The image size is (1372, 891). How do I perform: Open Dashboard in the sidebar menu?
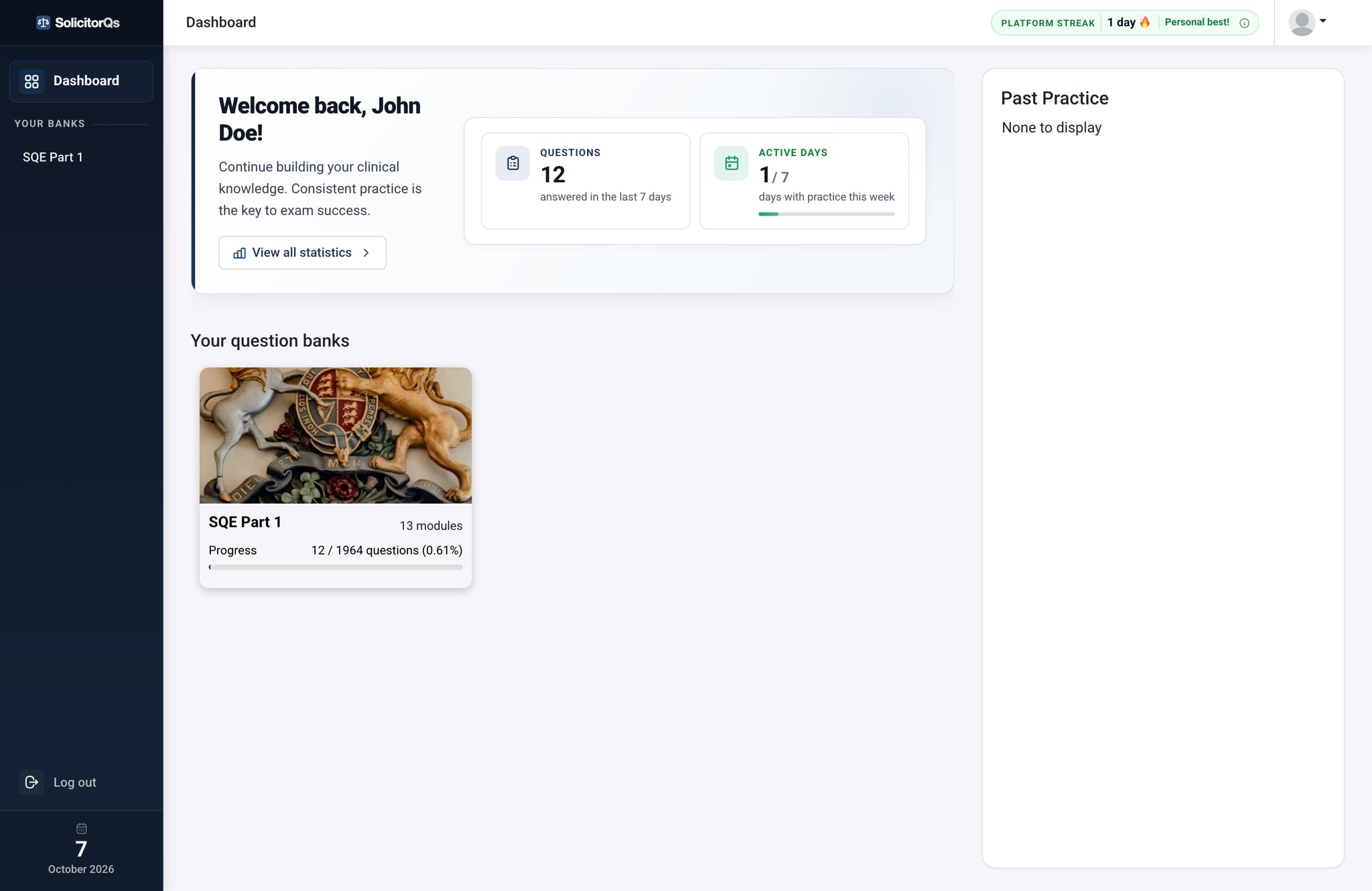[81, 81]
